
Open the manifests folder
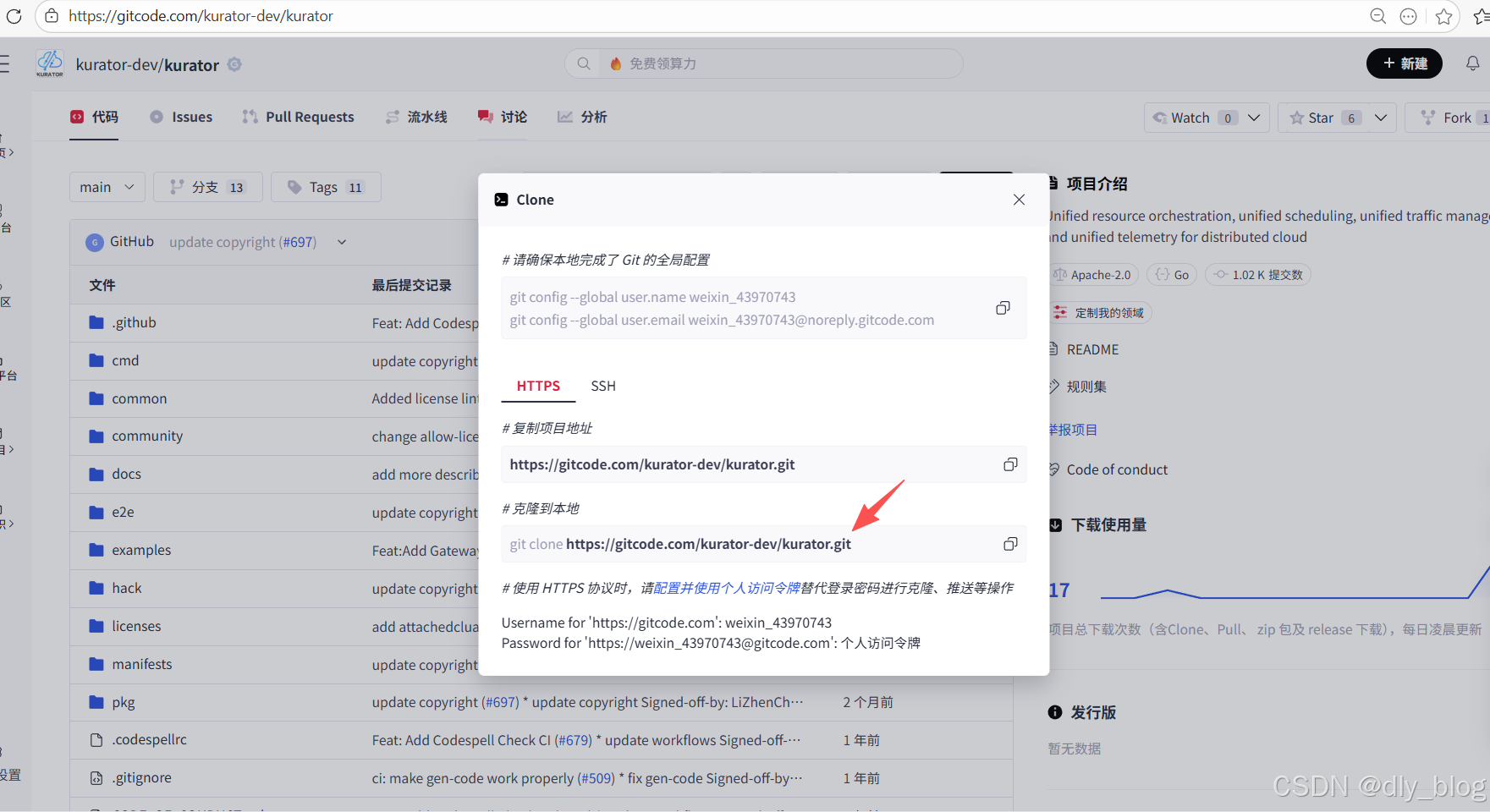click(x=142, y=664)
